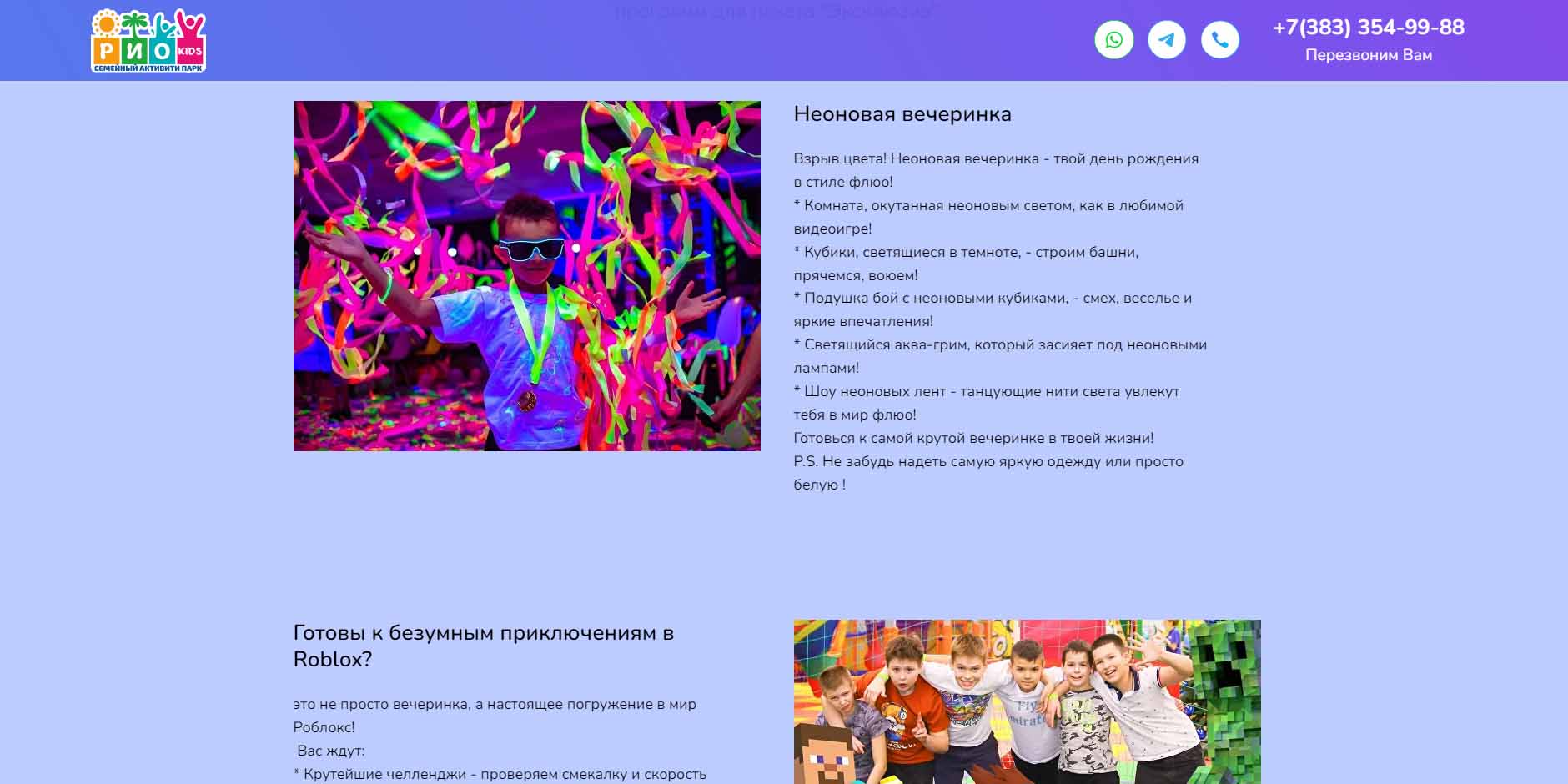The width and height of the screenshot is (1568, 784).
Task: Click the 'Взрыв цвета!' intro sentence
Action: tap(995, 159)
